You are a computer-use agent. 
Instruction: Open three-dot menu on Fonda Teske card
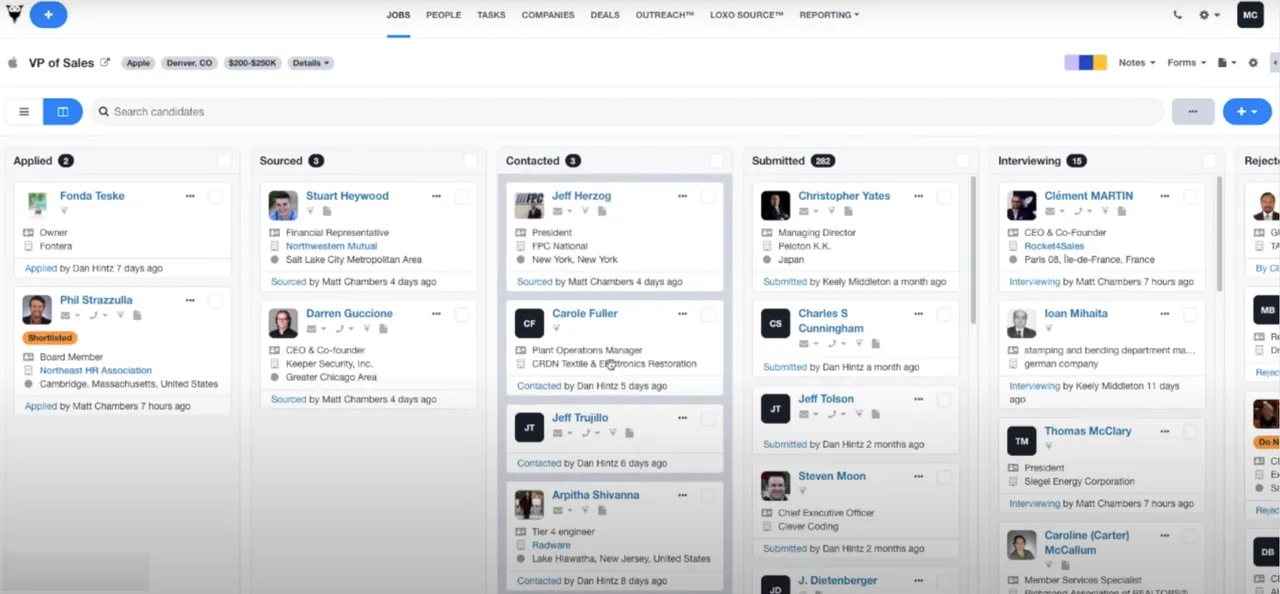(x=190, y=196)
